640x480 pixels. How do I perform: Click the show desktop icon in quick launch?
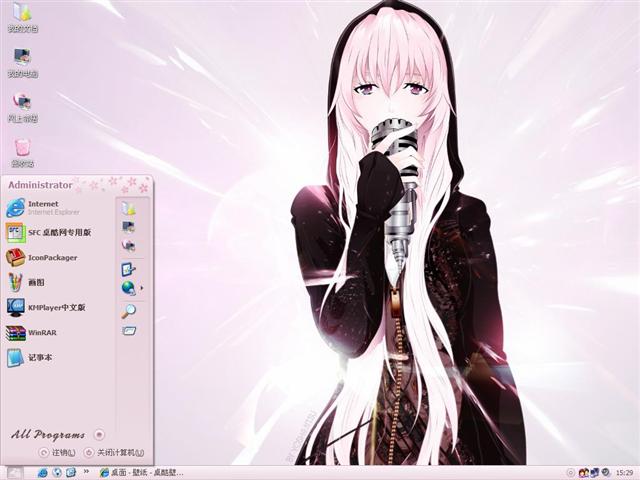[71, 473]
